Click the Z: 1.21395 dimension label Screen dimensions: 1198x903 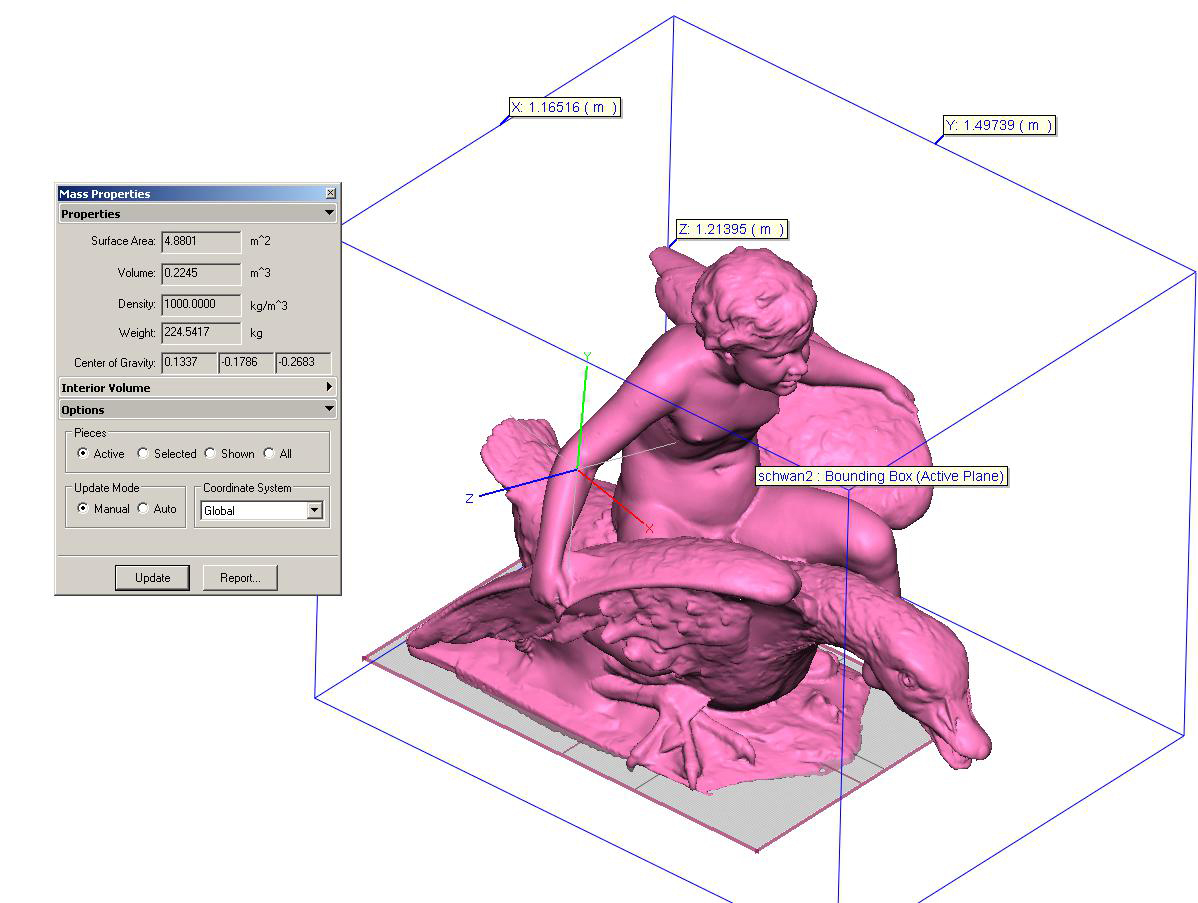pos(732,229)
